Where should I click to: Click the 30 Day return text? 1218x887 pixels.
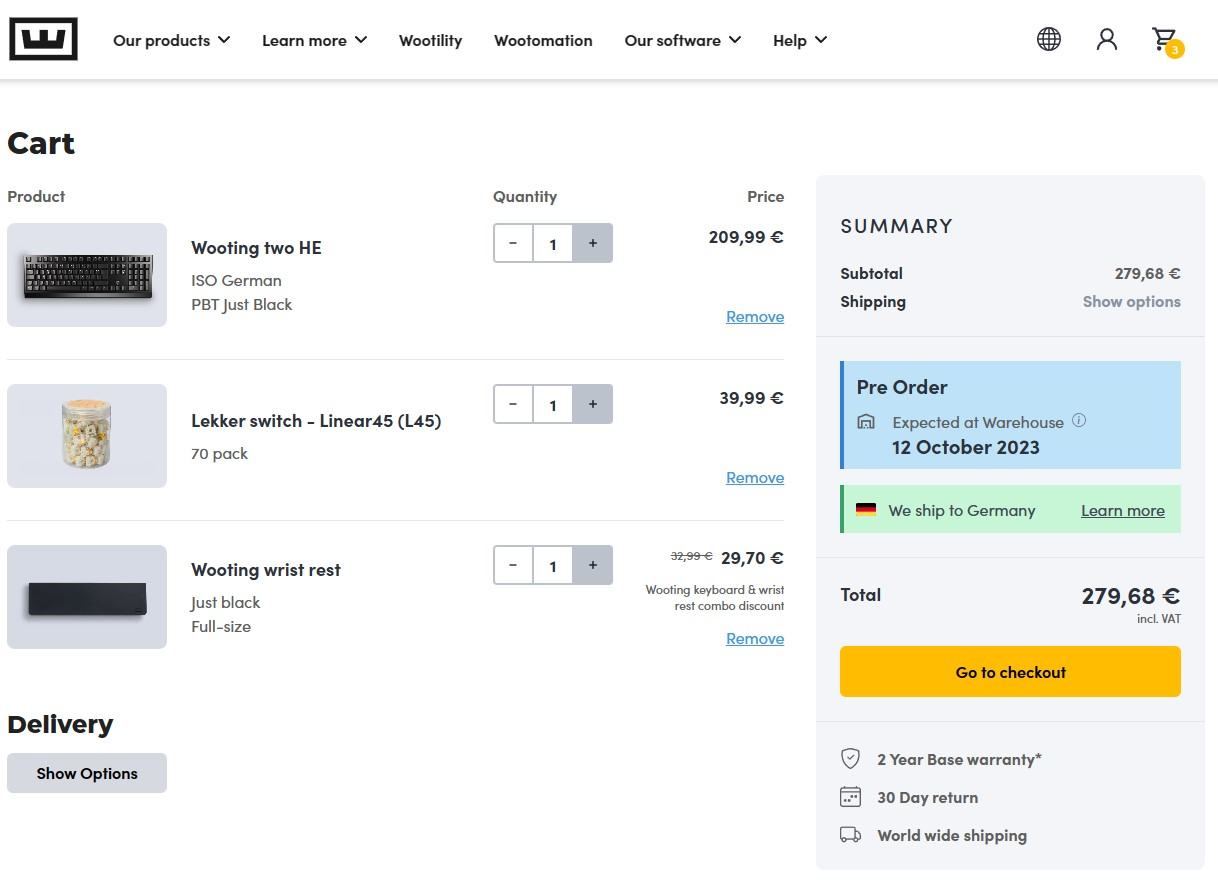[927, 797]
